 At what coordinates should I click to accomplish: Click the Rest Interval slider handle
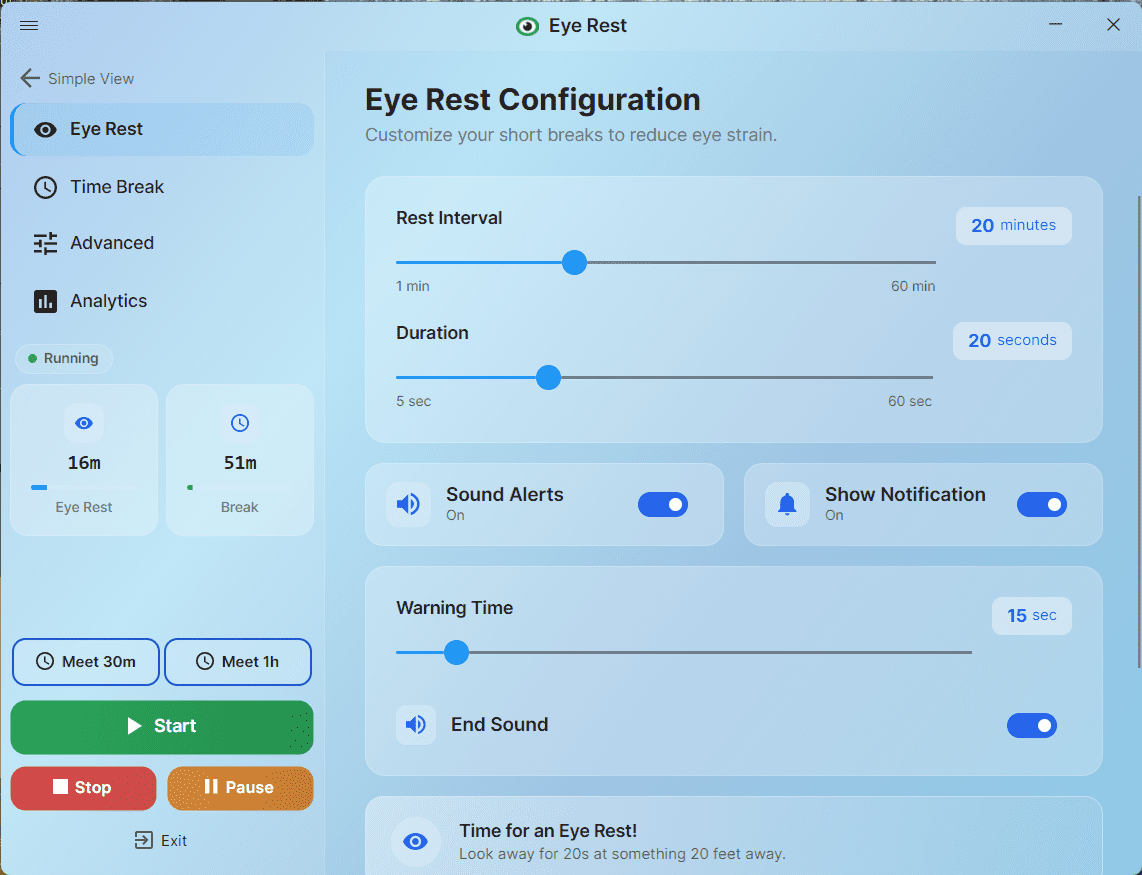click(x=574, y=263)
